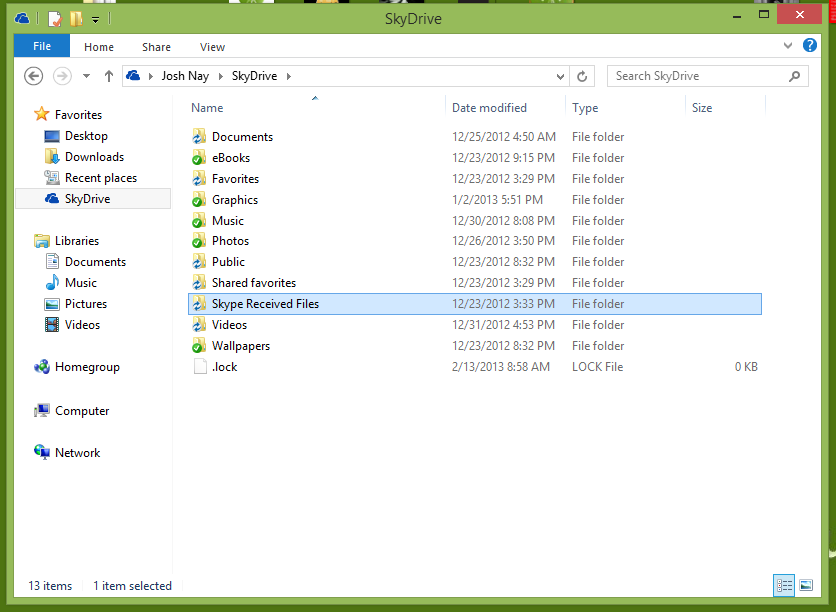The image size is (836, 612).
Task: Open the recent locations dropdown arrow
Action: click(x=86, y=76)
